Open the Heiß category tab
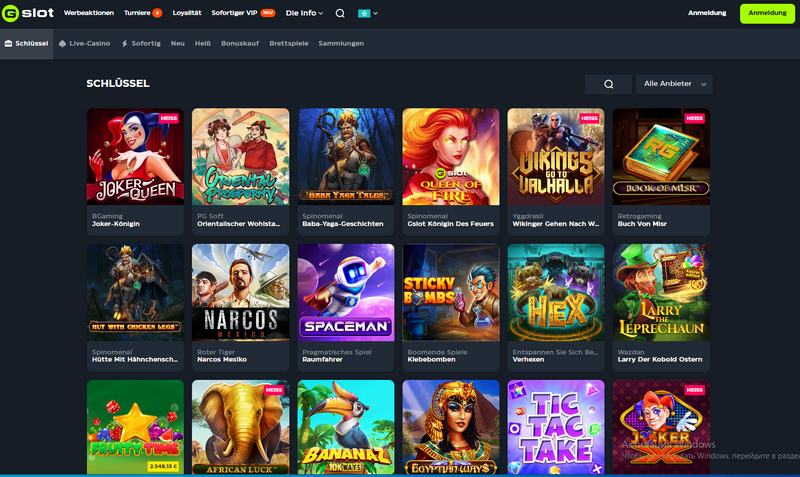800x477 pixels. (203, 43)
